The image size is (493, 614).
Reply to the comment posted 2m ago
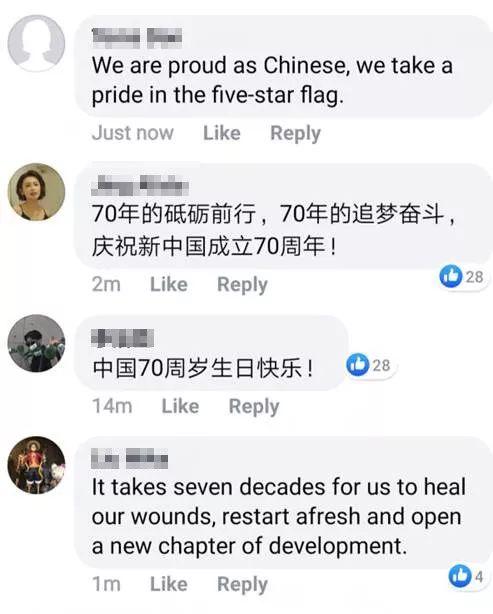click(x=242, y=285)
